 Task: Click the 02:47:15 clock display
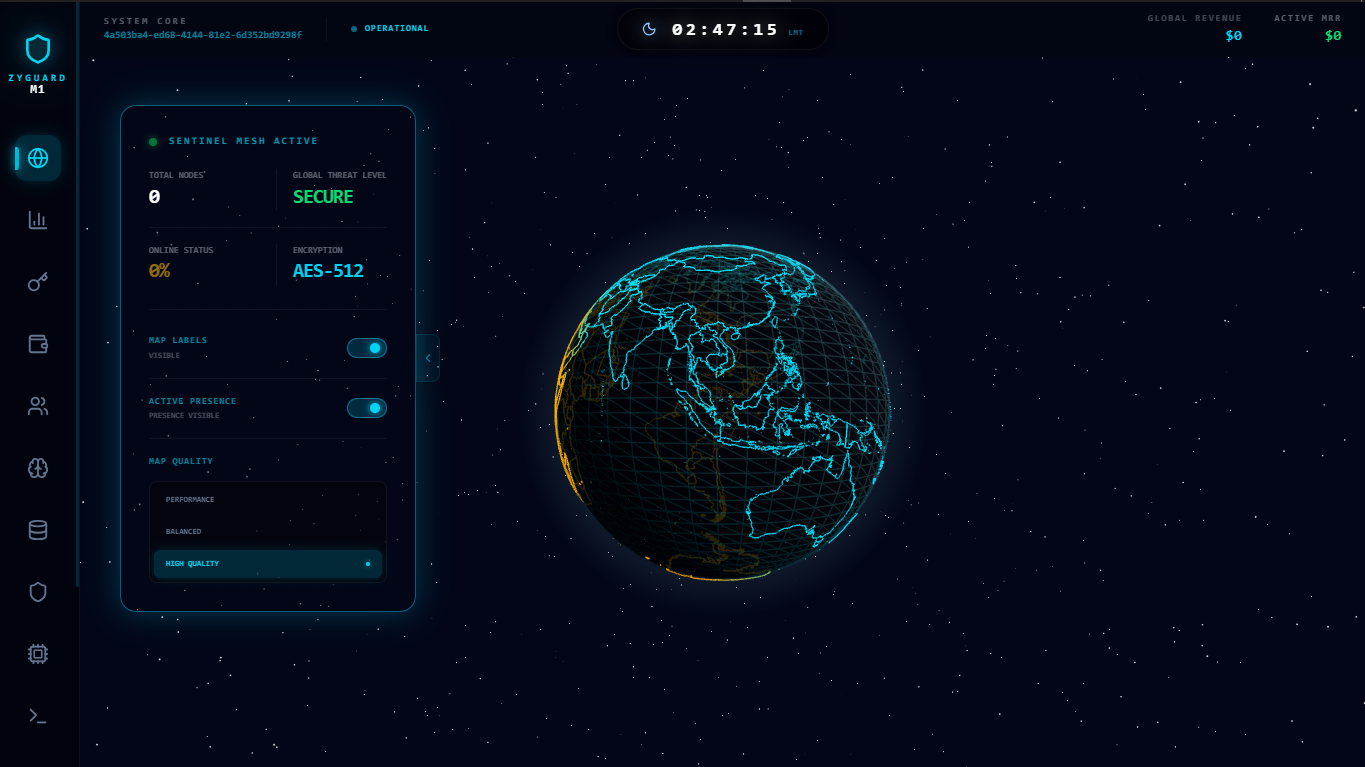tap(725, 29)
